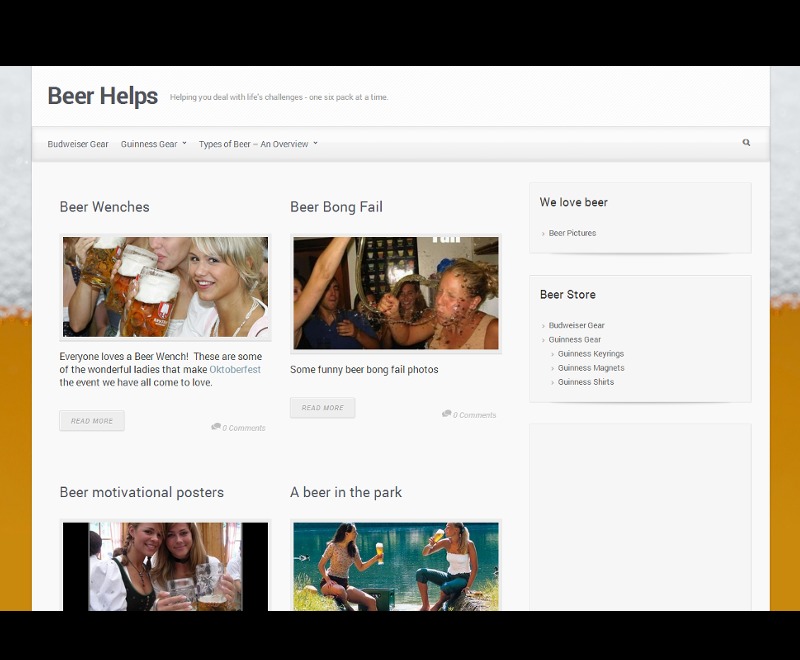The width and height of the screenshot is (800, 660).
Task: Open Guinness Keyrings sidebar link
Action: (591, 354)
